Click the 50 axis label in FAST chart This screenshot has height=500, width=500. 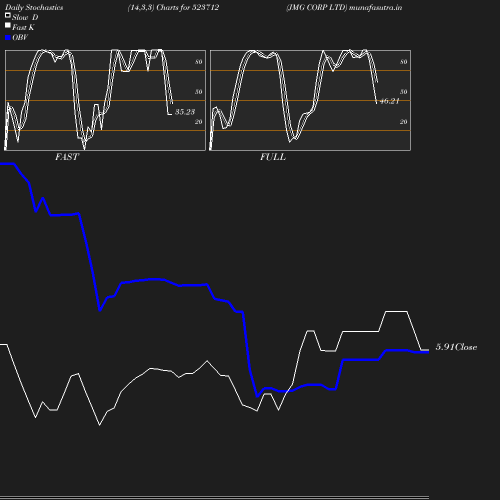tap(199, 92)
